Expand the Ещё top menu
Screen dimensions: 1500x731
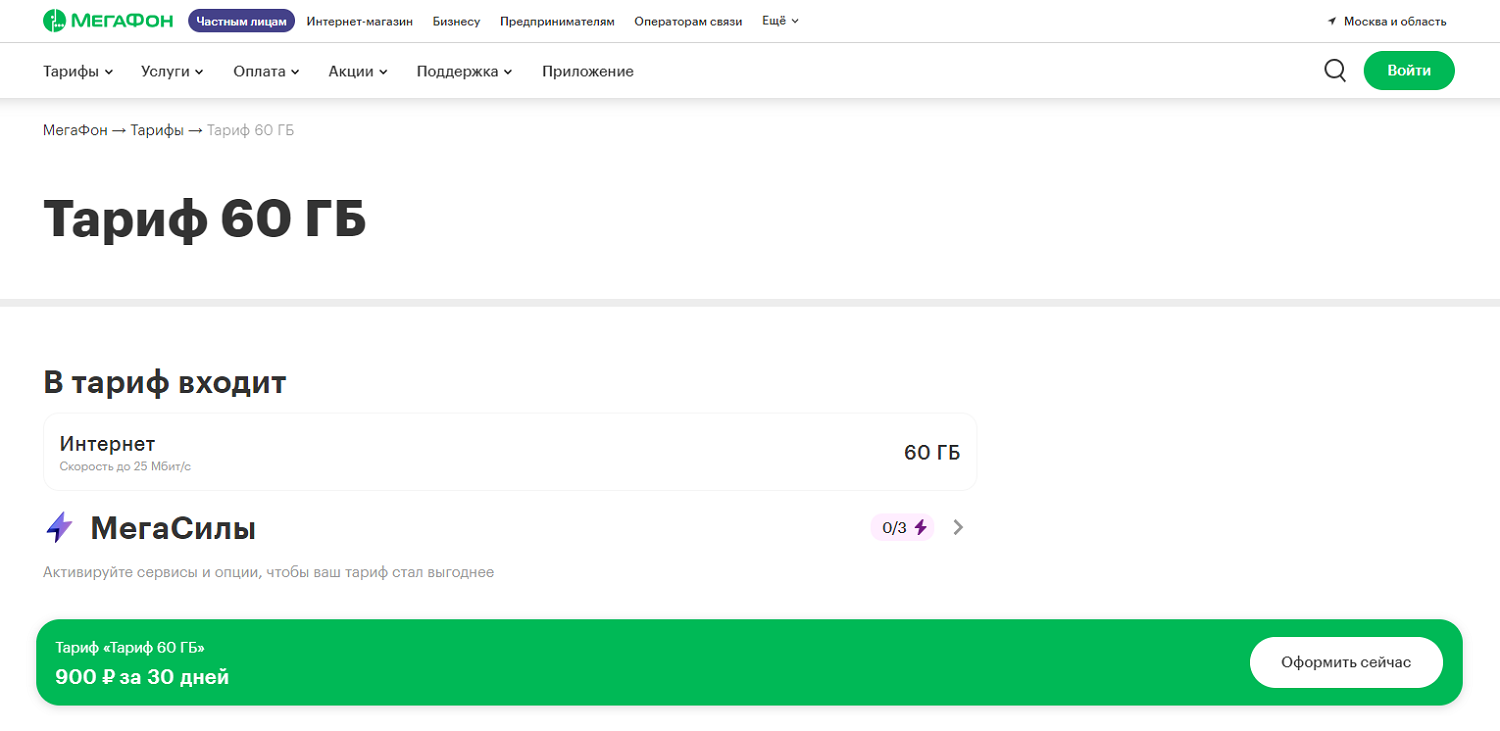pos(780,21)
